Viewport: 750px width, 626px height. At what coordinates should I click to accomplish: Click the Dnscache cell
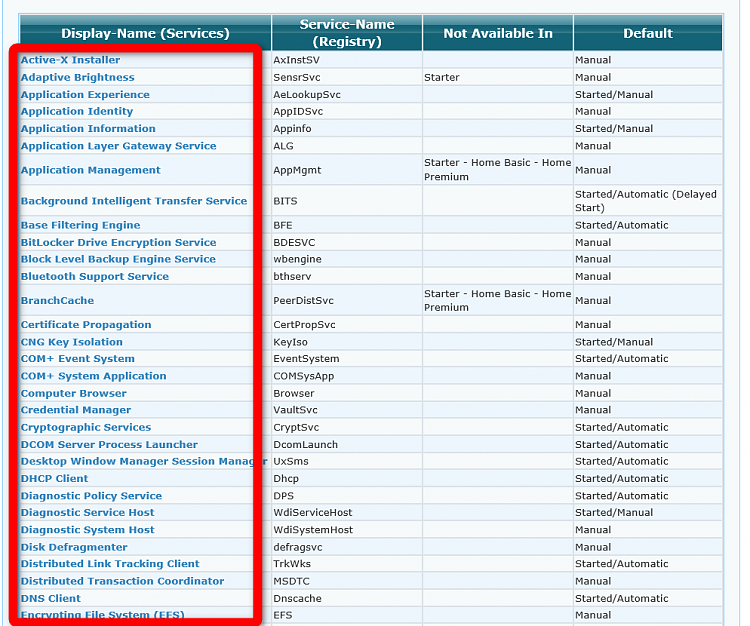click(347, 597)
